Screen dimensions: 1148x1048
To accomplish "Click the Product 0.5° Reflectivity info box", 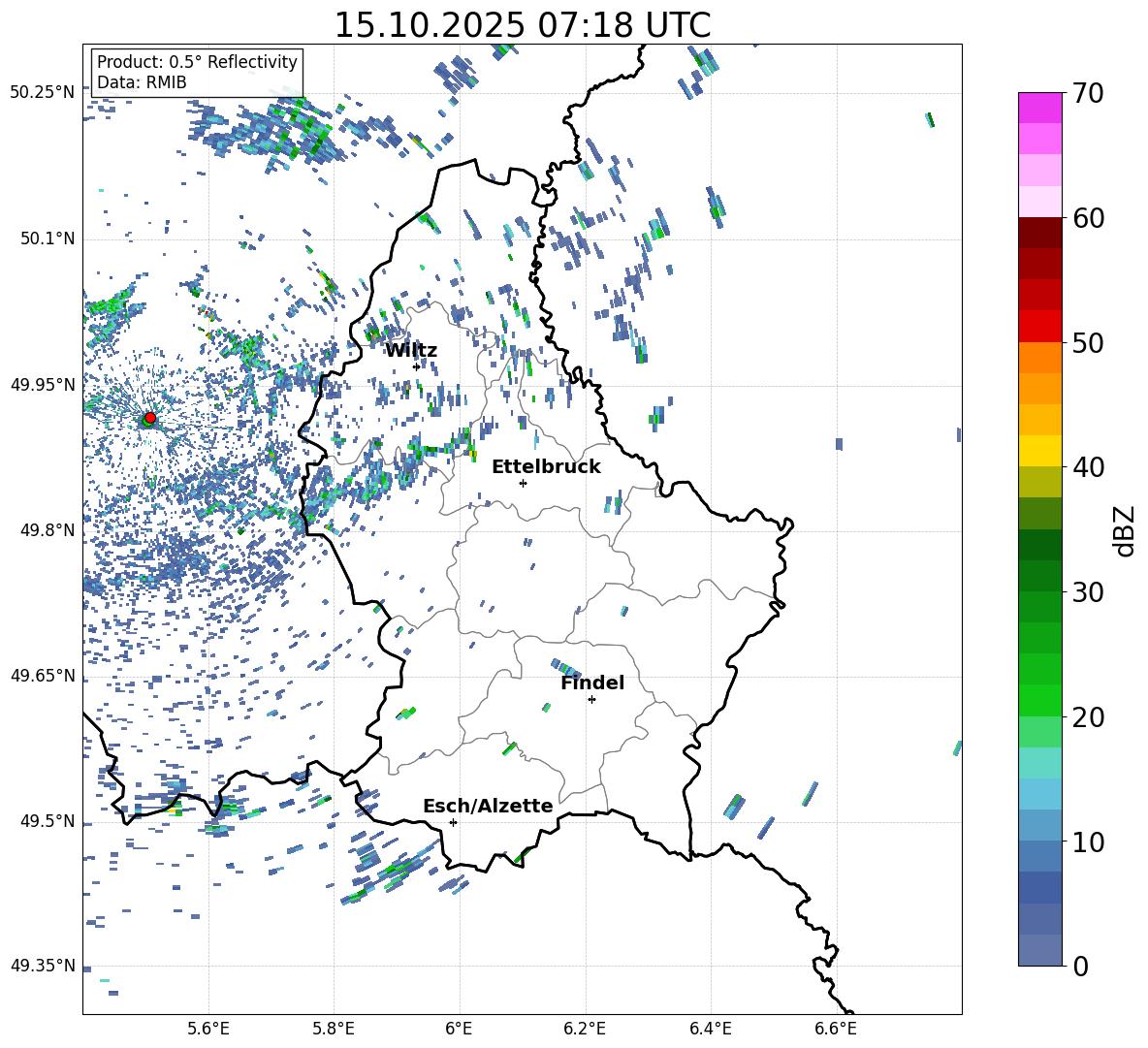I will [197, 72].
